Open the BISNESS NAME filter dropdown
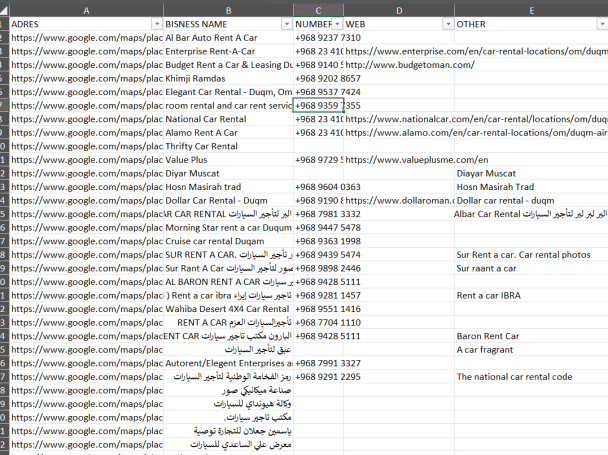 click(x=287, y=24)
